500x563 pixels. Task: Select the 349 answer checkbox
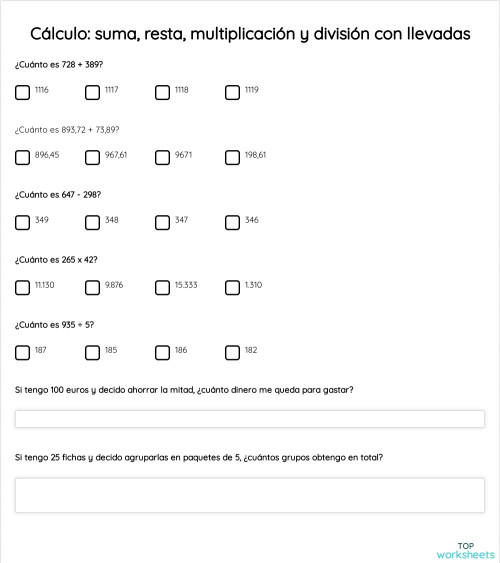[22, 222]
